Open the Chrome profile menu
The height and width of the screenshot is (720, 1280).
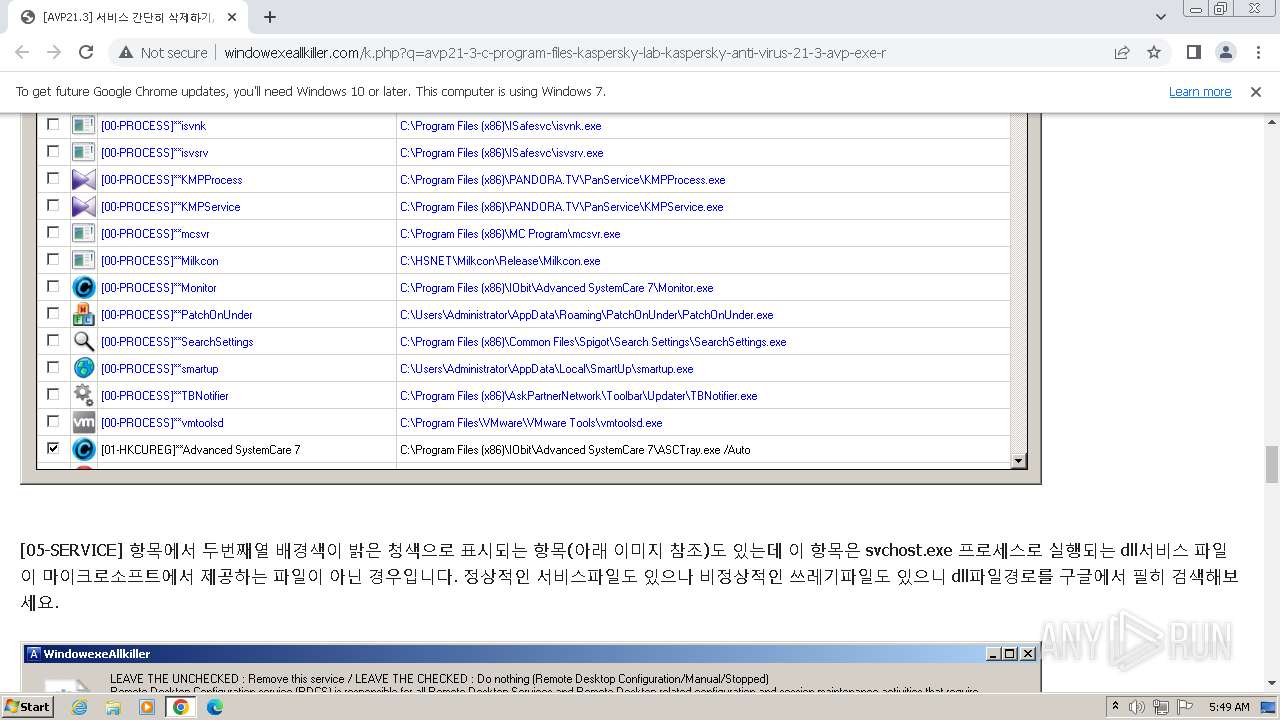(1226, 52)
